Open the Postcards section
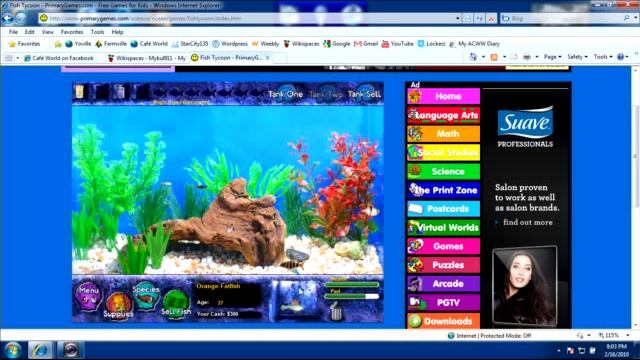Screen dimensions: 640x360 443,209
